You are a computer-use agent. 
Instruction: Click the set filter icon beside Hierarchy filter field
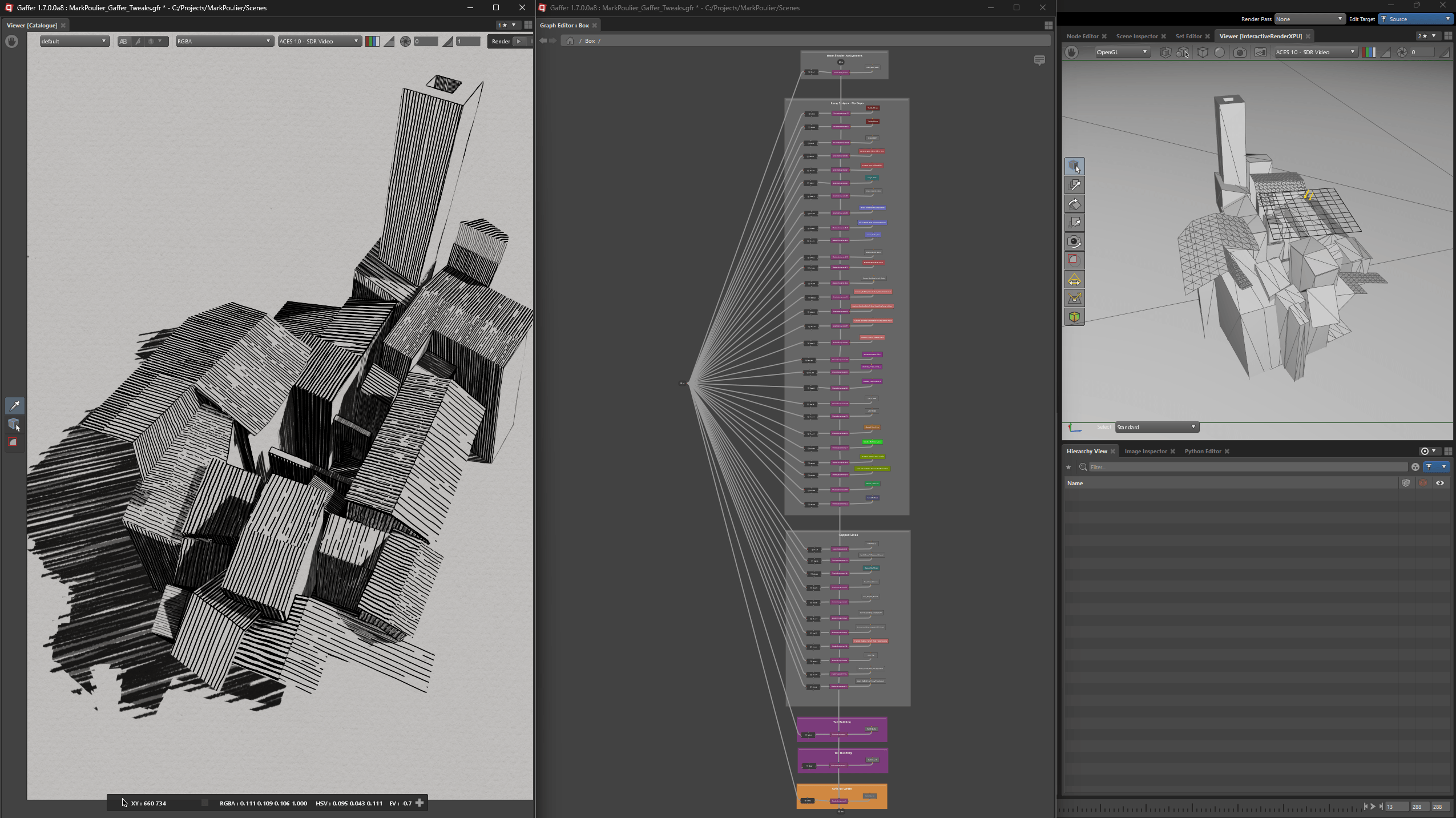coord(1415,467)
